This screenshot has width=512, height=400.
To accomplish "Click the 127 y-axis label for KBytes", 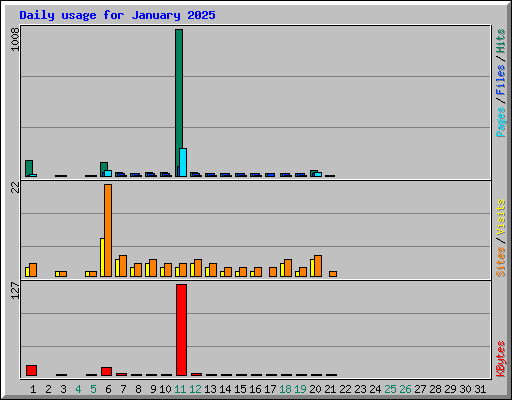I will click(x=15, y=290).
